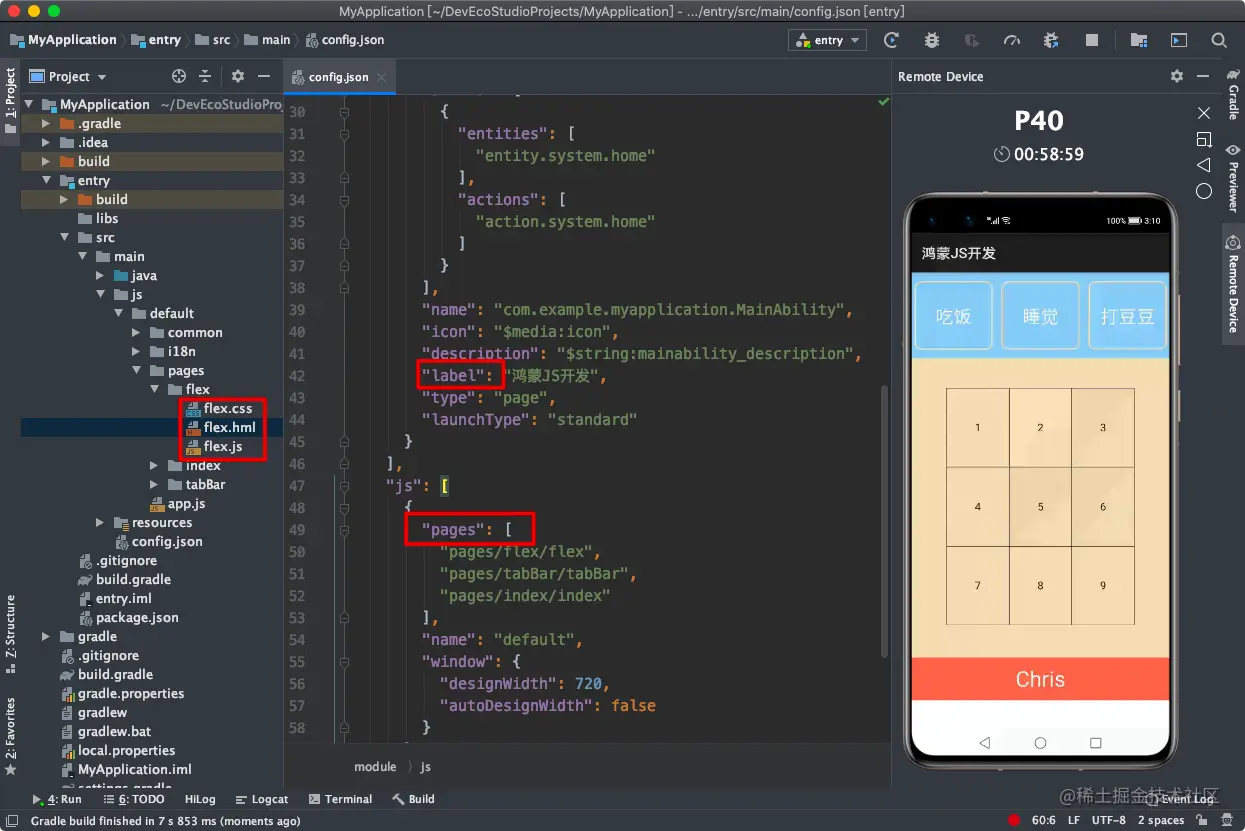The height and width of the screenshot is (831, 1245).
Task: Open the Terminal tool window tab
Action: point(340,799)
